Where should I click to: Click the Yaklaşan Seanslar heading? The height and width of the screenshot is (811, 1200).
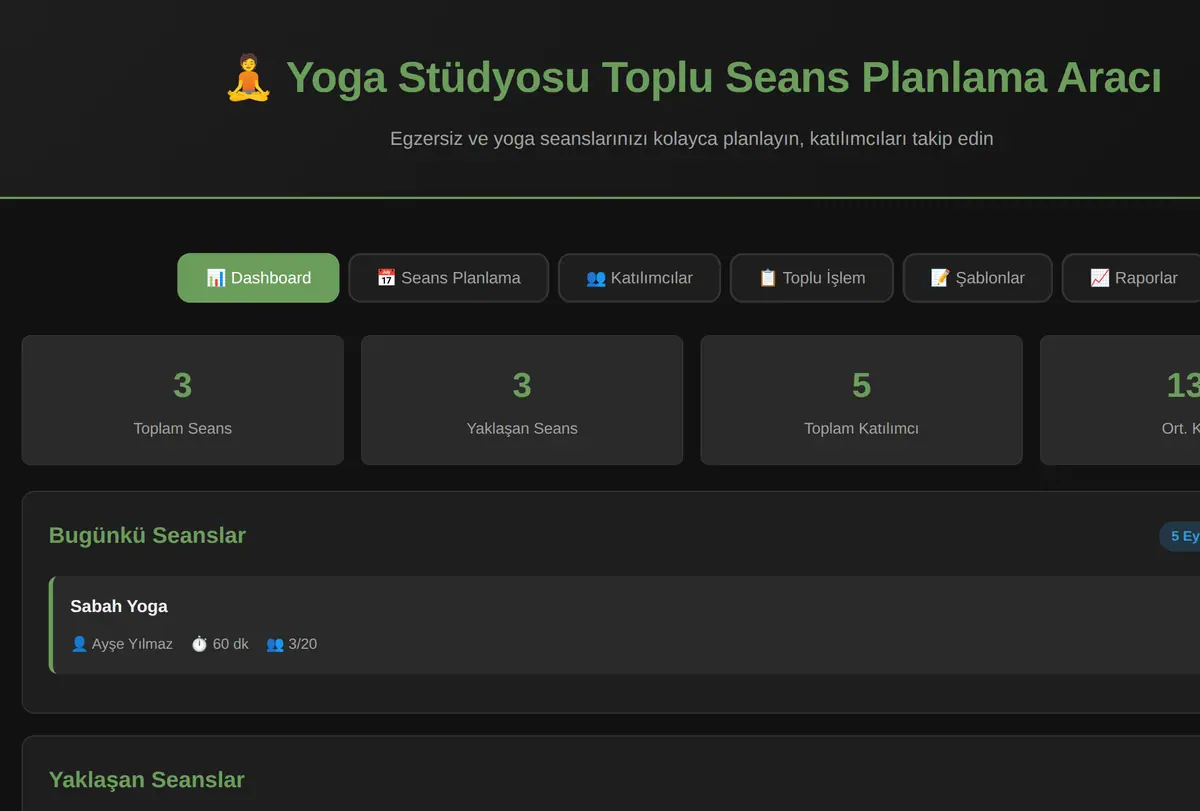click(x=146, y=779)
